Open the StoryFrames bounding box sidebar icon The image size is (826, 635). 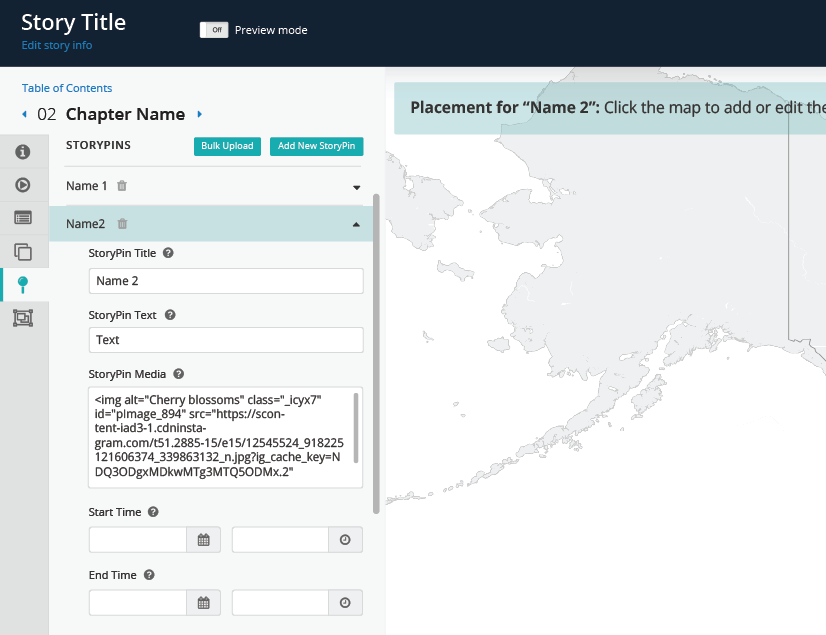point(23,318)
